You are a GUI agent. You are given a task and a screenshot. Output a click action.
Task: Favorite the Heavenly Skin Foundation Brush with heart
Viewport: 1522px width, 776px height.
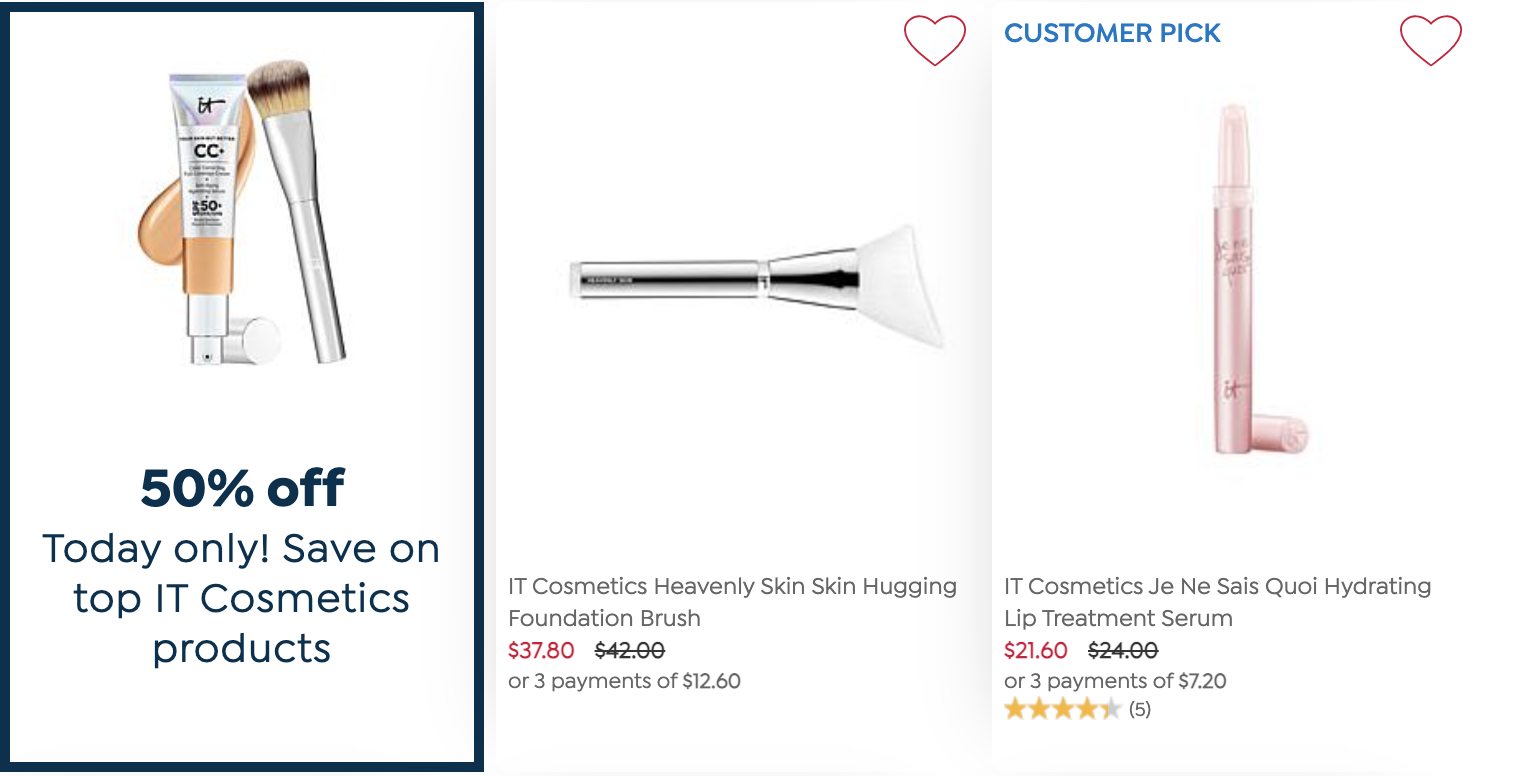[x=935, y=41]
